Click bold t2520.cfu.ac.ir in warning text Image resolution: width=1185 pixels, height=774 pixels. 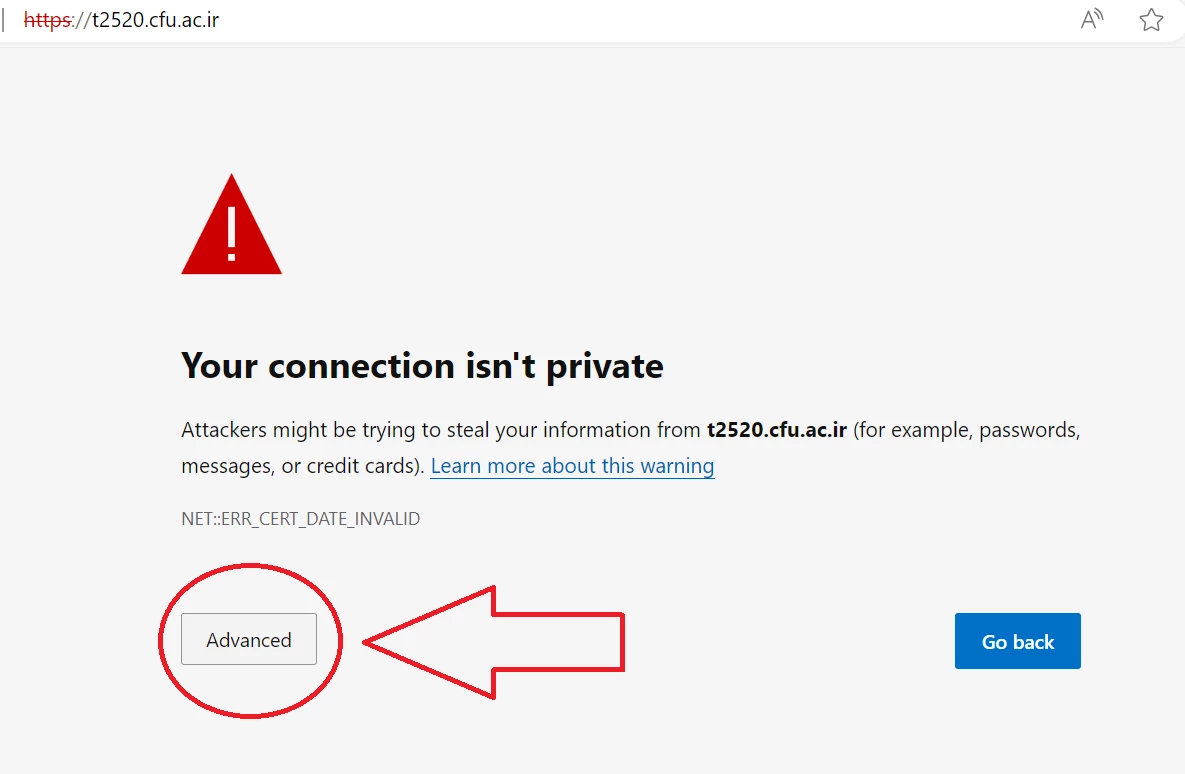[777, 430]
